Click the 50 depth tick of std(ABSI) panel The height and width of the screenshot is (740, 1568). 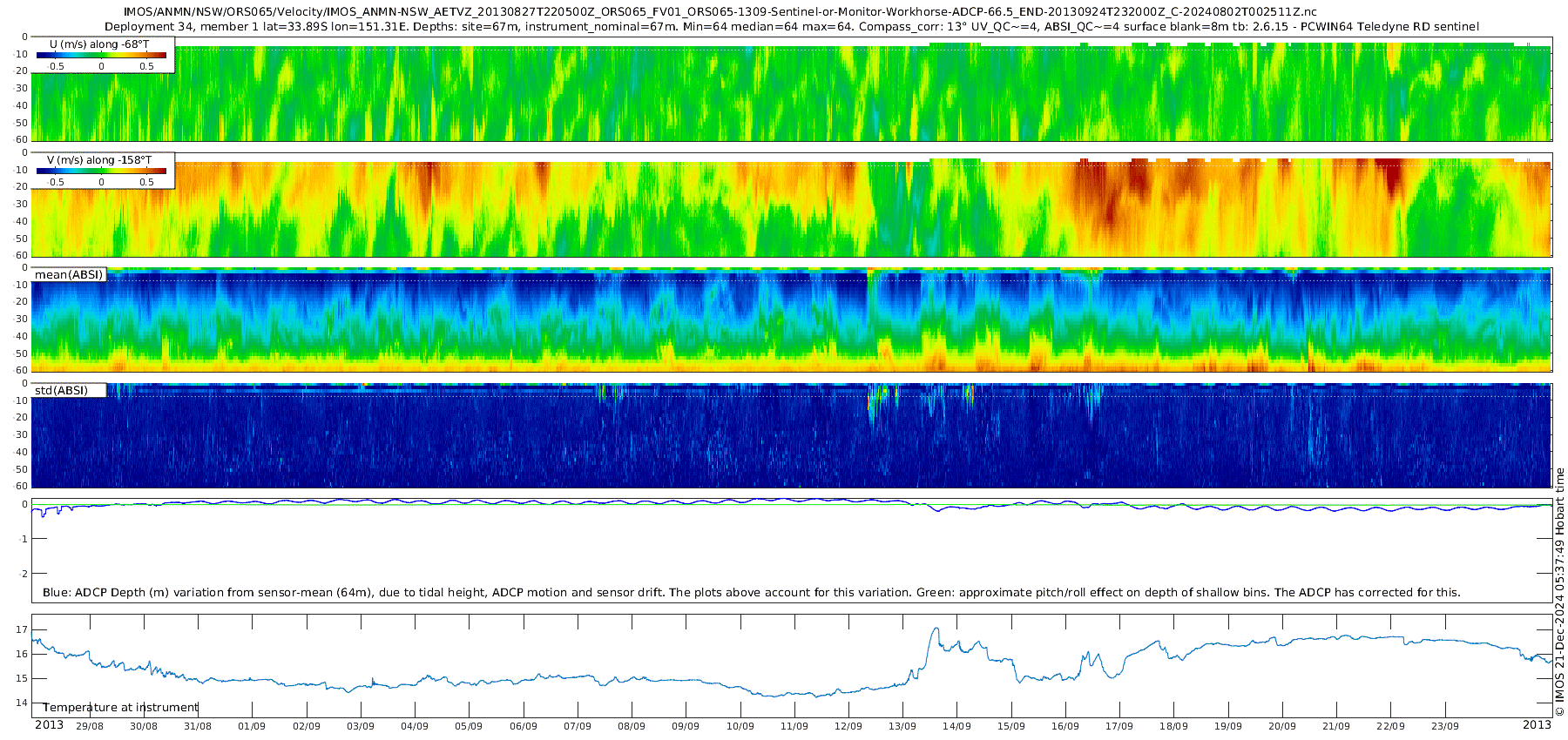[22, 470]
